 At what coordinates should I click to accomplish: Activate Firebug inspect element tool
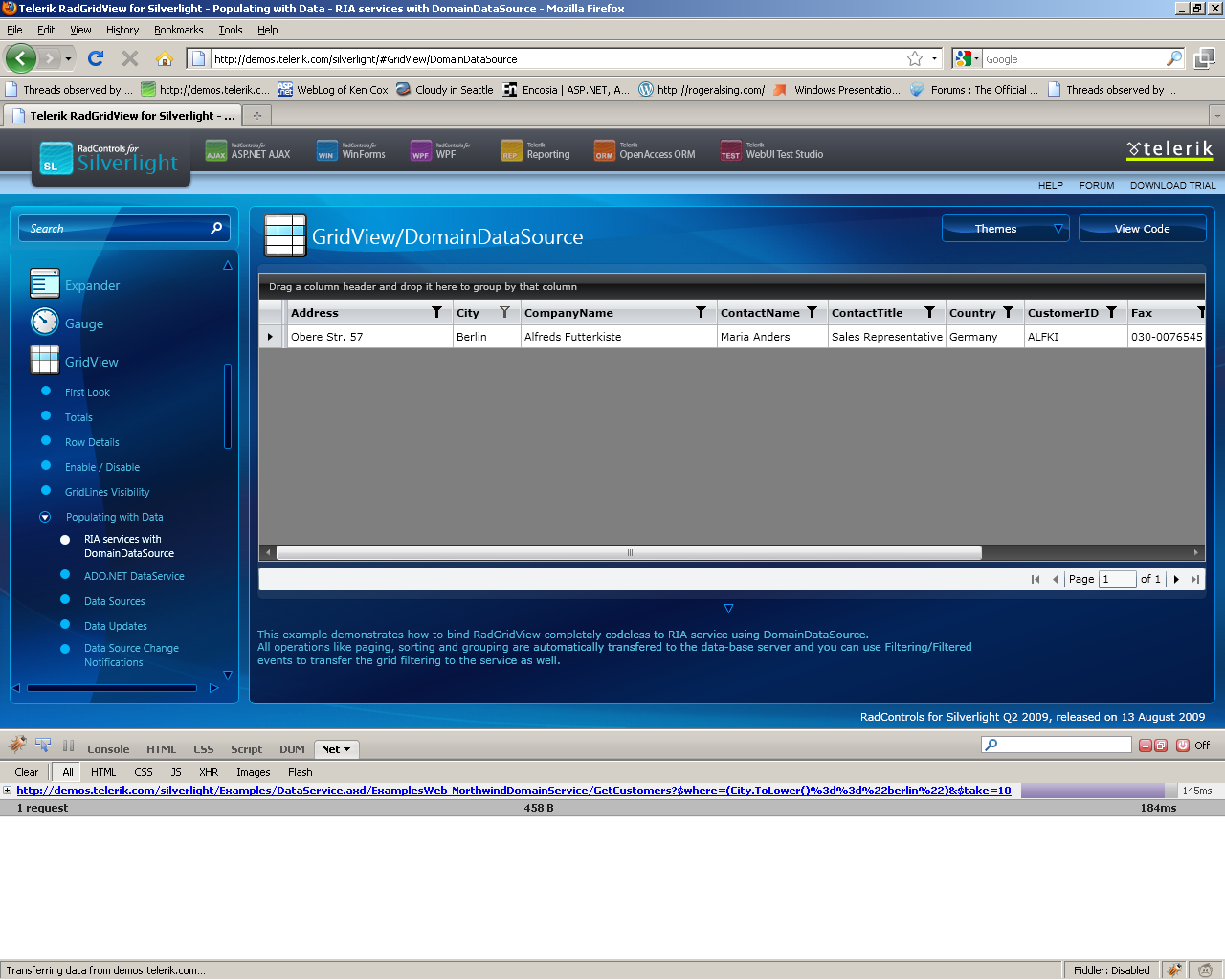[x=43, y=745]
